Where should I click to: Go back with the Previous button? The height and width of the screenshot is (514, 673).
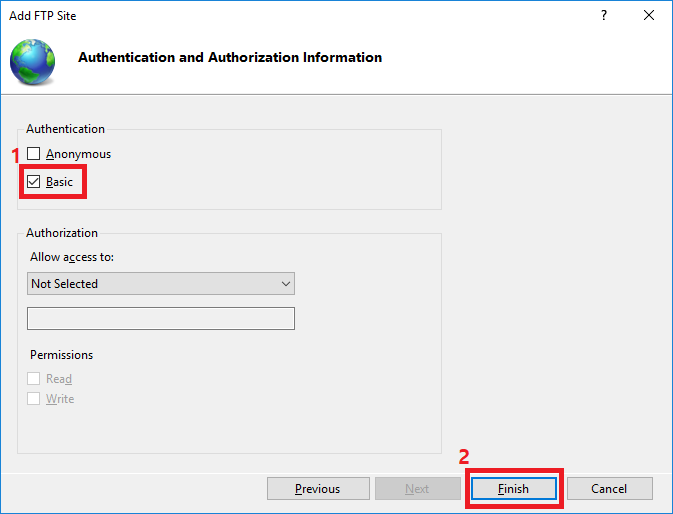tap(318, 488)
